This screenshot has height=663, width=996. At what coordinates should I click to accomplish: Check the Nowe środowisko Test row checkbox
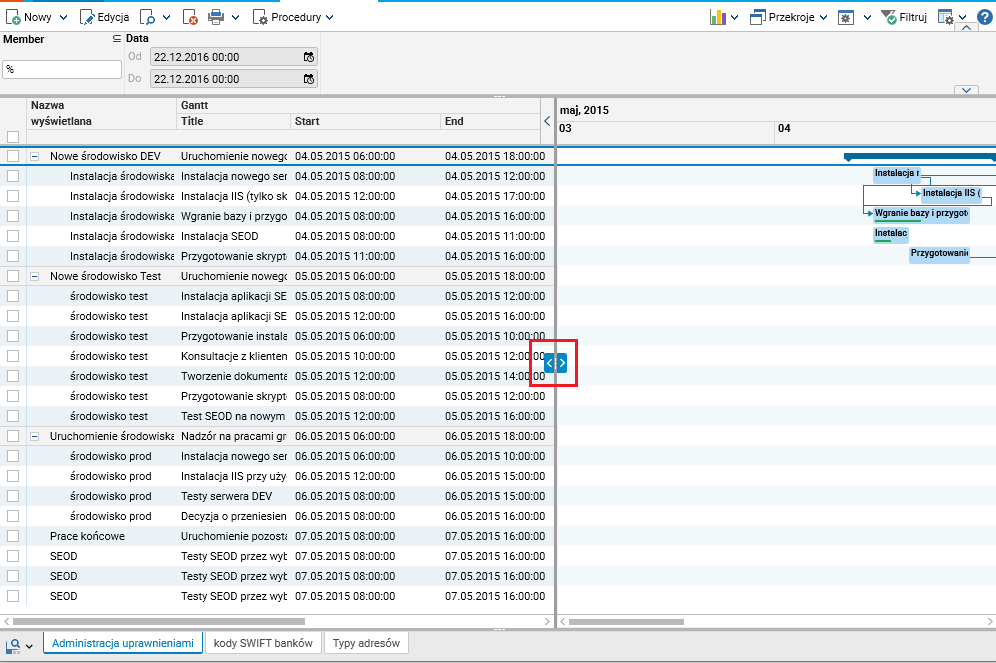point(13,276)
